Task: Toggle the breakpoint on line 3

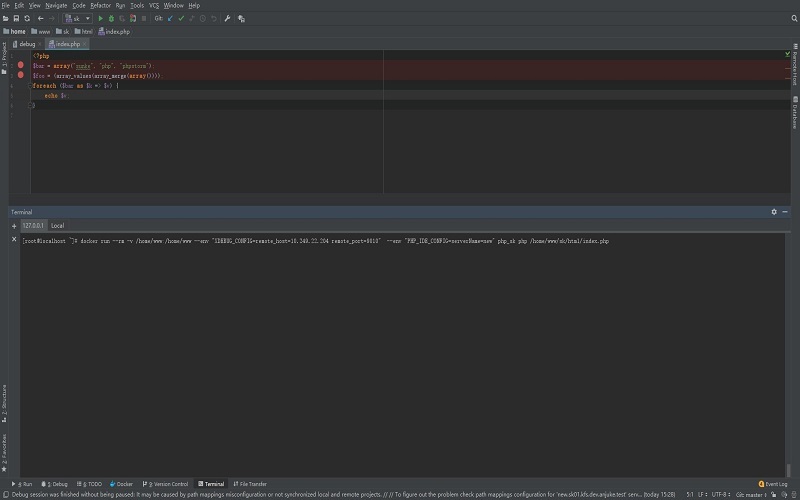Action: (x=20, y=75)
